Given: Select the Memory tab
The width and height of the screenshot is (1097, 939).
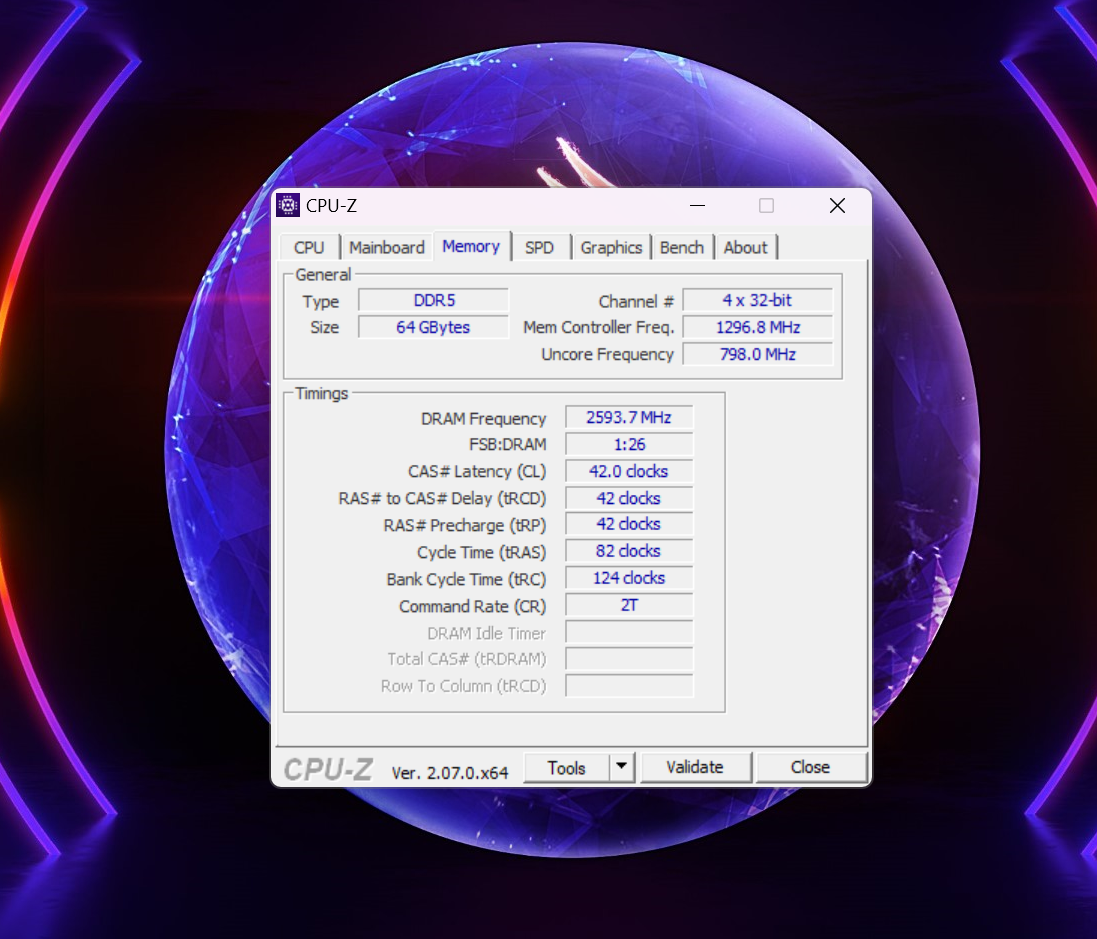Looking at the screenshot, I should pyautogui.click(x=472, y=246).
